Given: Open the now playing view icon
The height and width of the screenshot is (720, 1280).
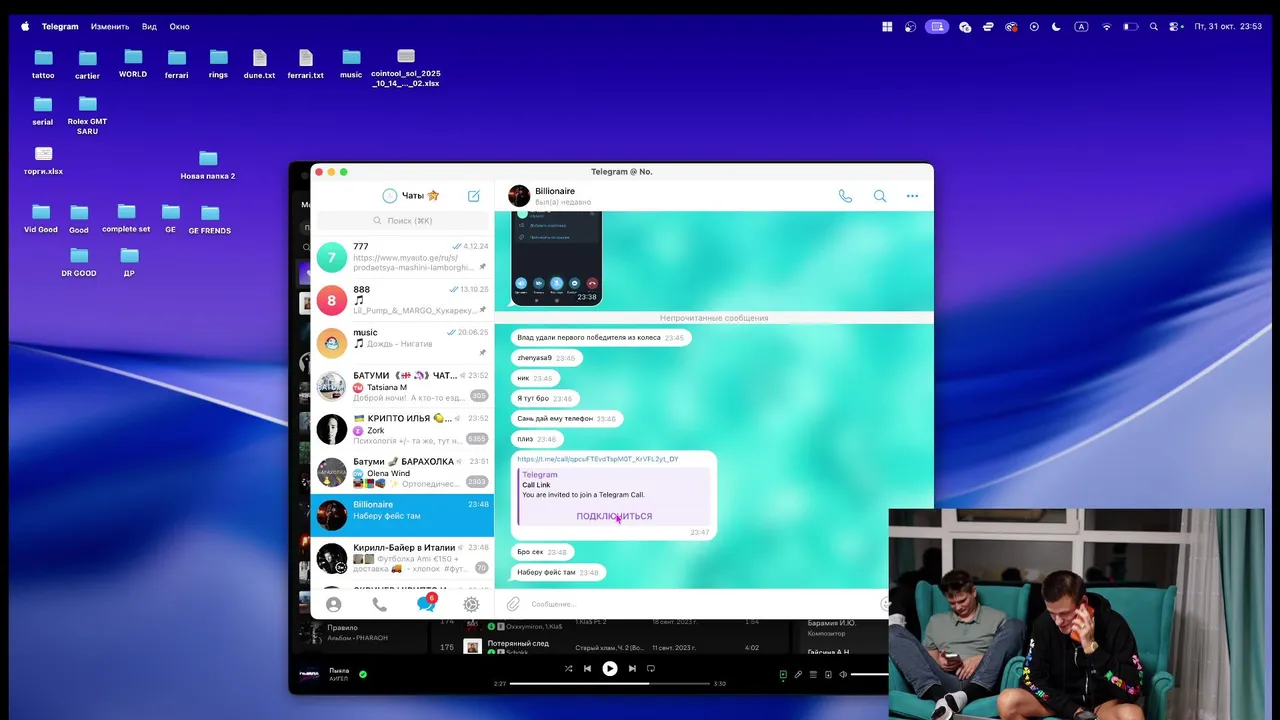Looking at the screenshot, I should pos(783,674).
